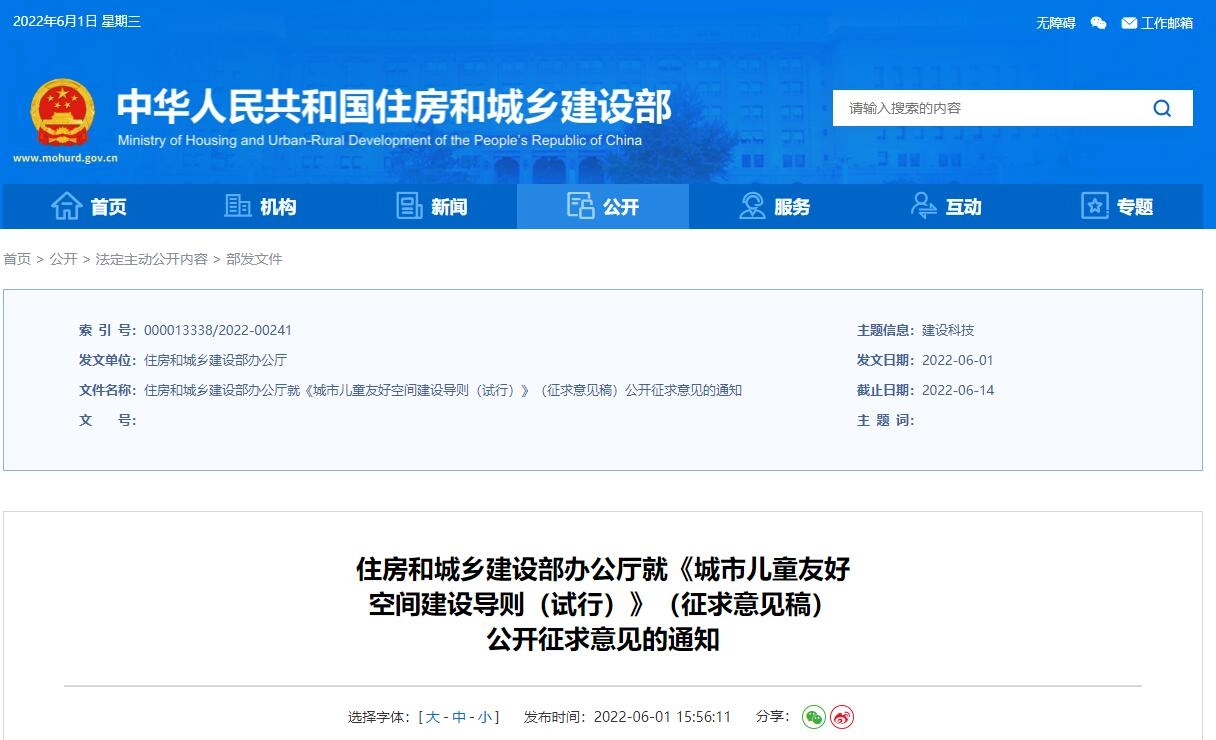
Task: Click the document icon on the 新闻 tab
Action: point(409,205)
